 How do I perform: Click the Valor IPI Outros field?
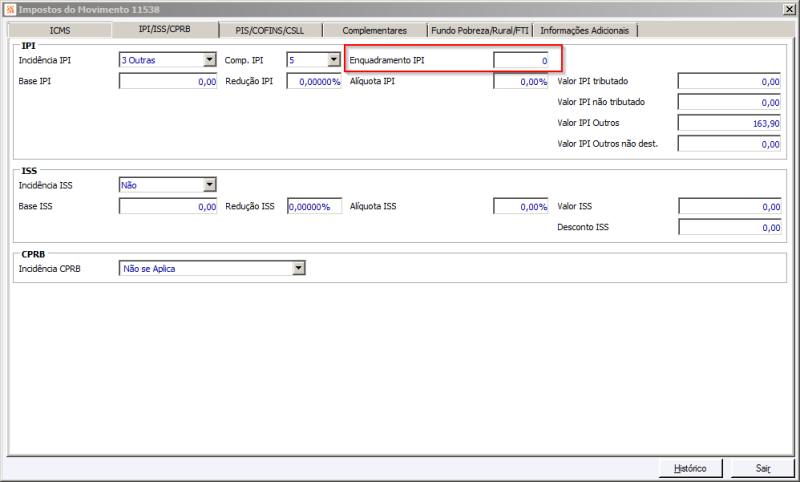point(729,123)
